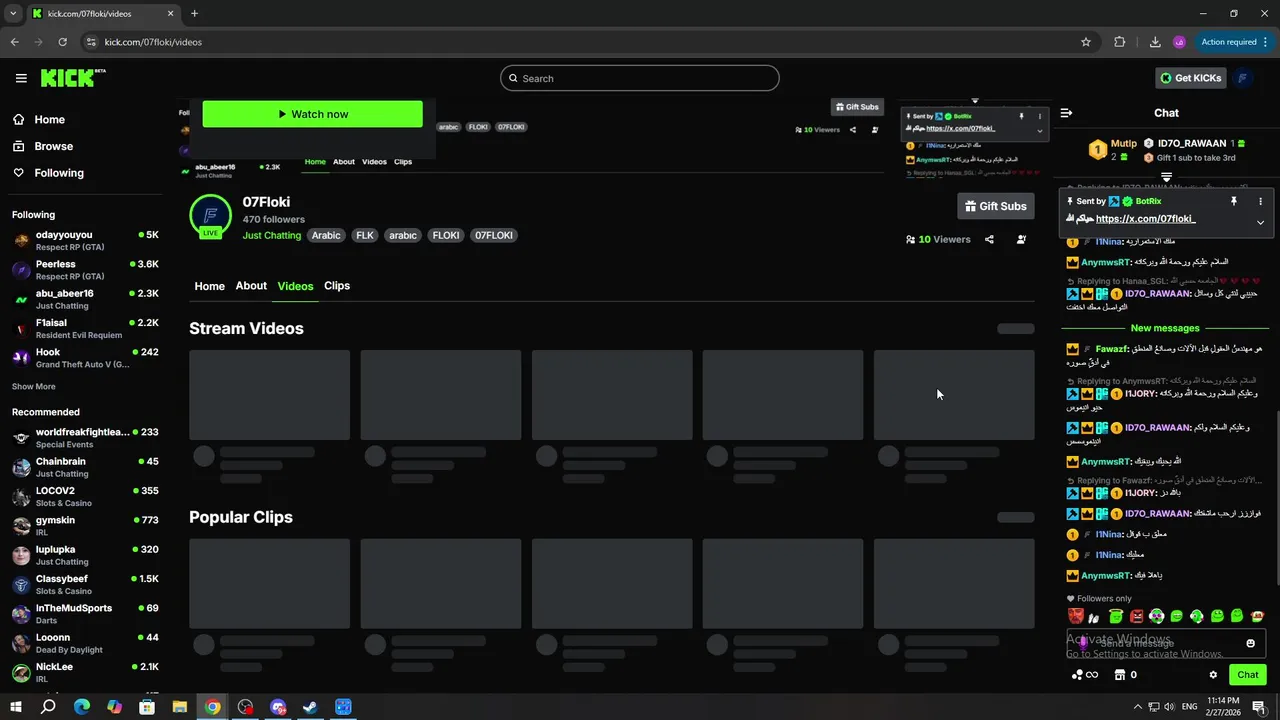Image resolution: width=1280 pixels, height=720 pixels.
Task: Expand Show more under Following
Action: pos(33,386)
